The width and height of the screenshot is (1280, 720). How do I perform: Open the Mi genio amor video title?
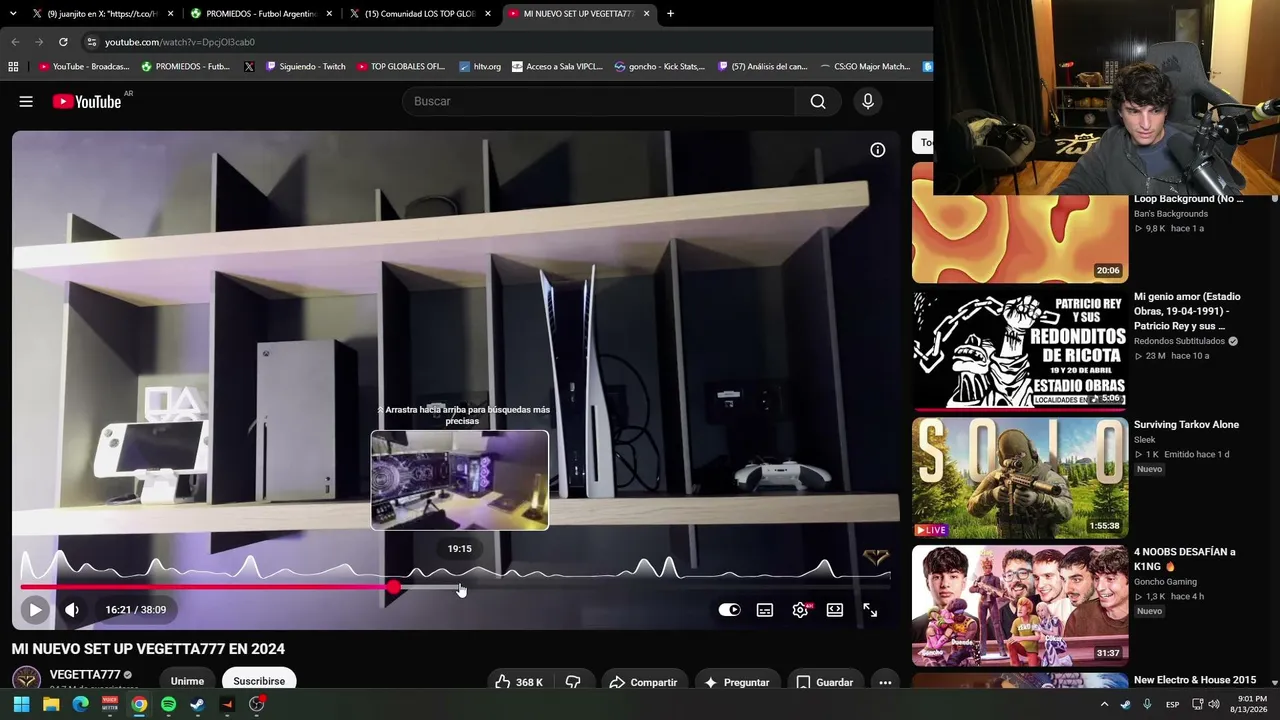1187,311
